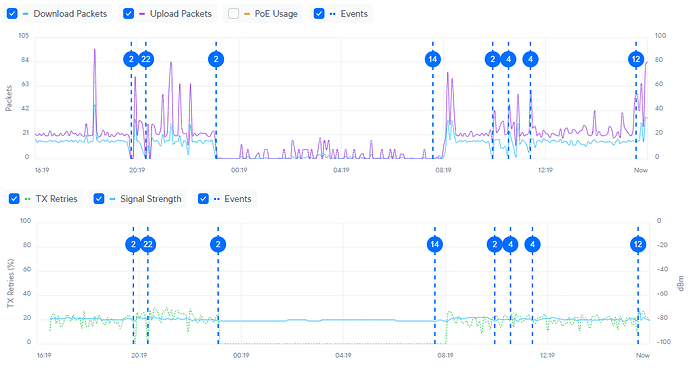Open the 14-events marker in TX Retries chart
The width and height of the screenshot is (690, 368).
click(435, 244)
